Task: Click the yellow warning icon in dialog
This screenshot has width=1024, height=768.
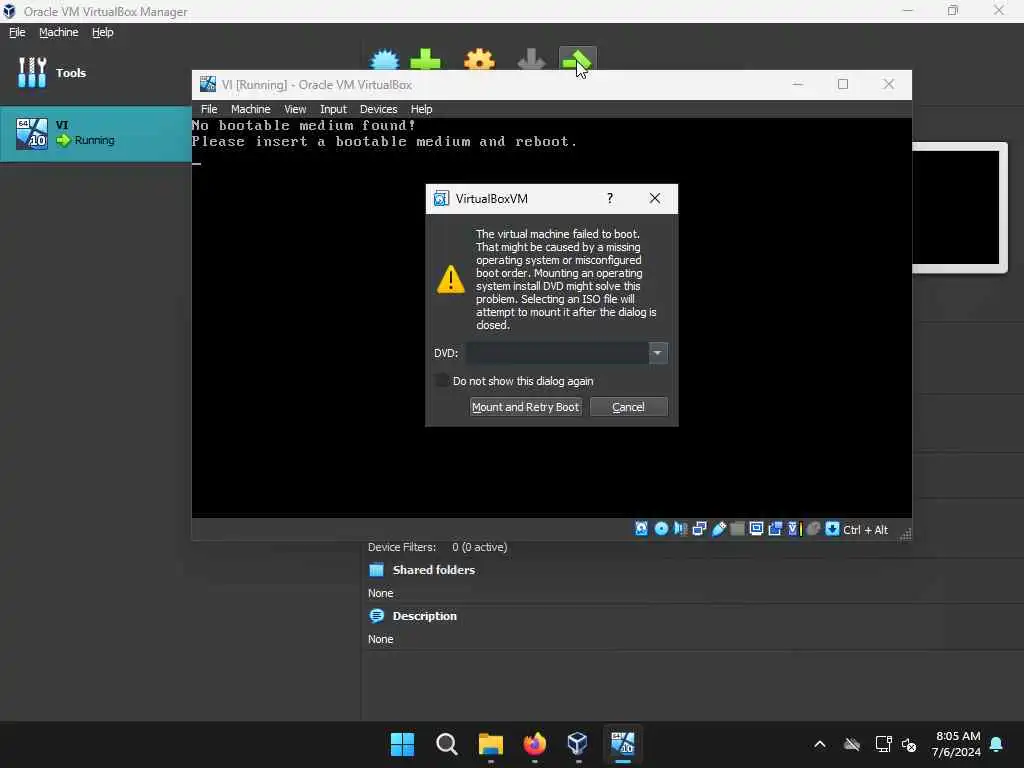Action: tap(451, 280)
